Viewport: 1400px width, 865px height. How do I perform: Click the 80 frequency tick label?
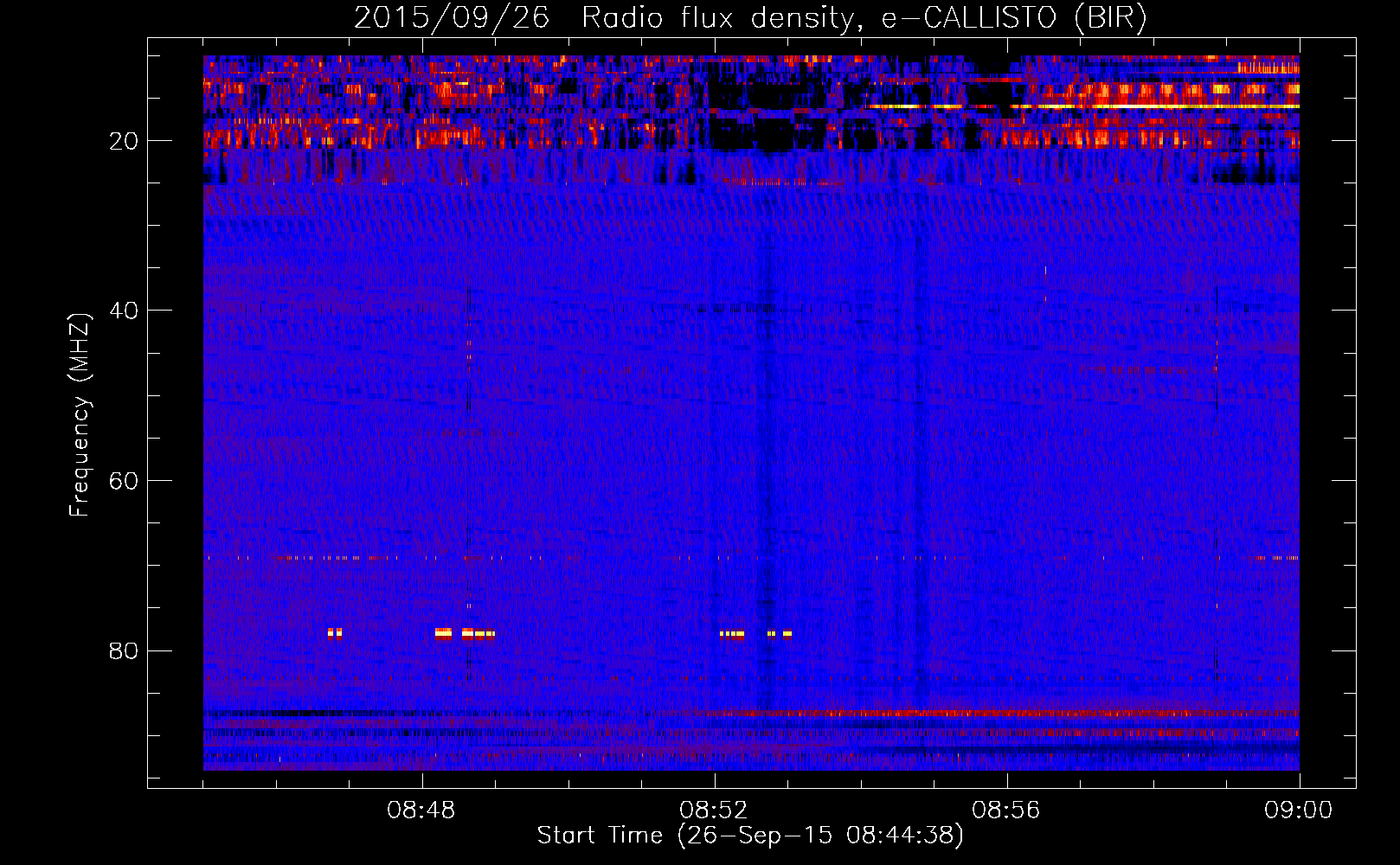tap(124, 650)
